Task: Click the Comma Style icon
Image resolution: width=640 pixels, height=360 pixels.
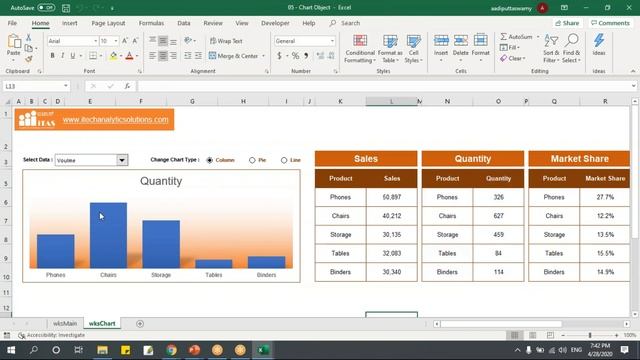Action: pyautogui.click(x=306, y=56)
